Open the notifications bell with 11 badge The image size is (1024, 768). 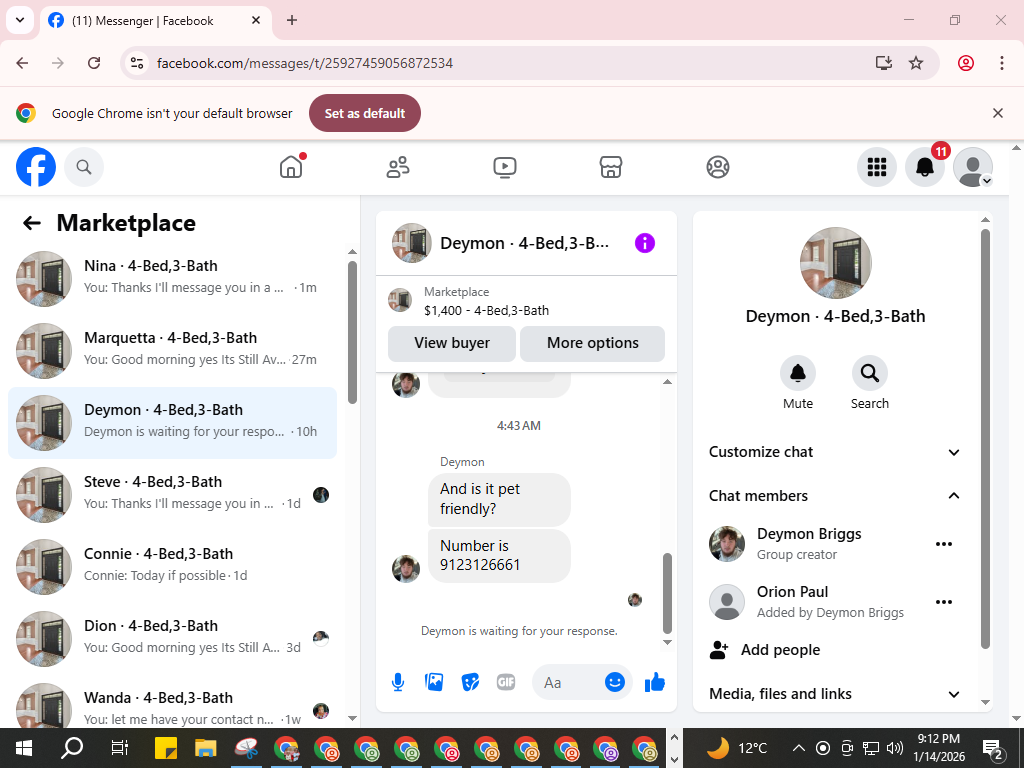pos(925,167)
